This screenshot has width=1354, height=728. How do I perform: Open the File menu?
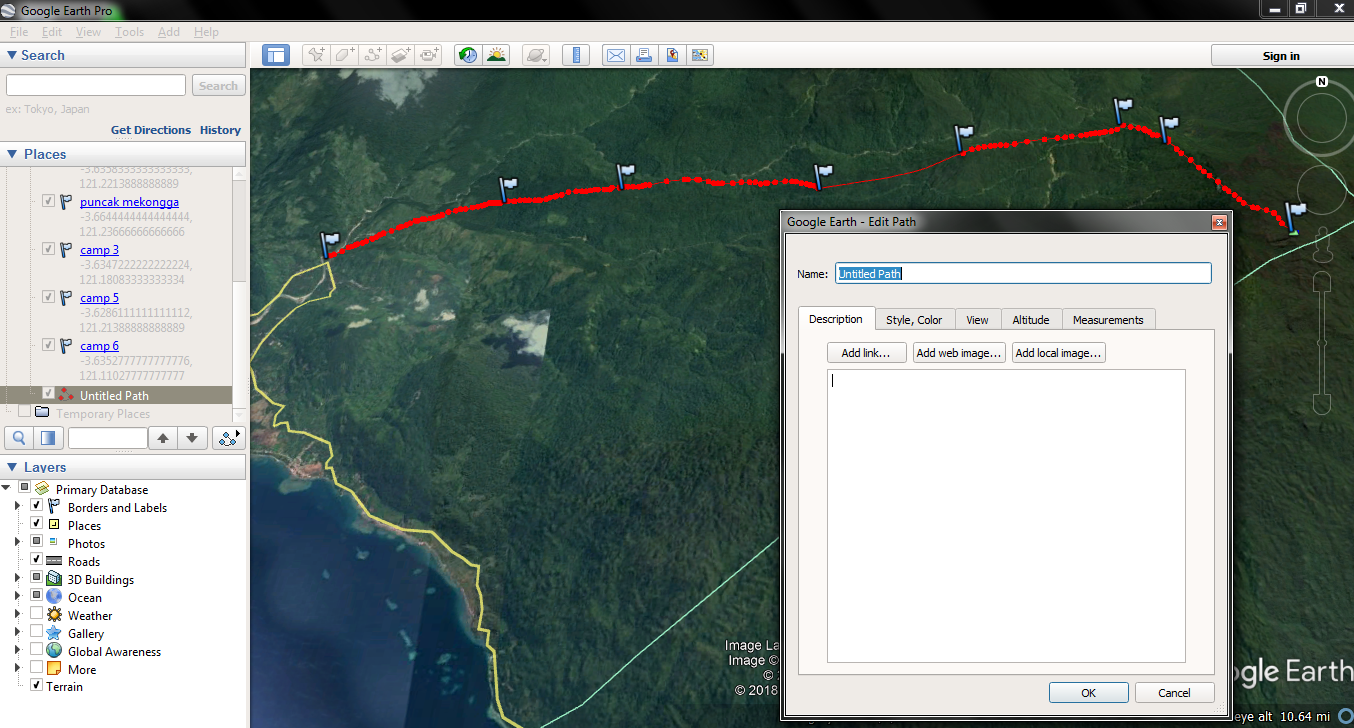tap(19, 32)
